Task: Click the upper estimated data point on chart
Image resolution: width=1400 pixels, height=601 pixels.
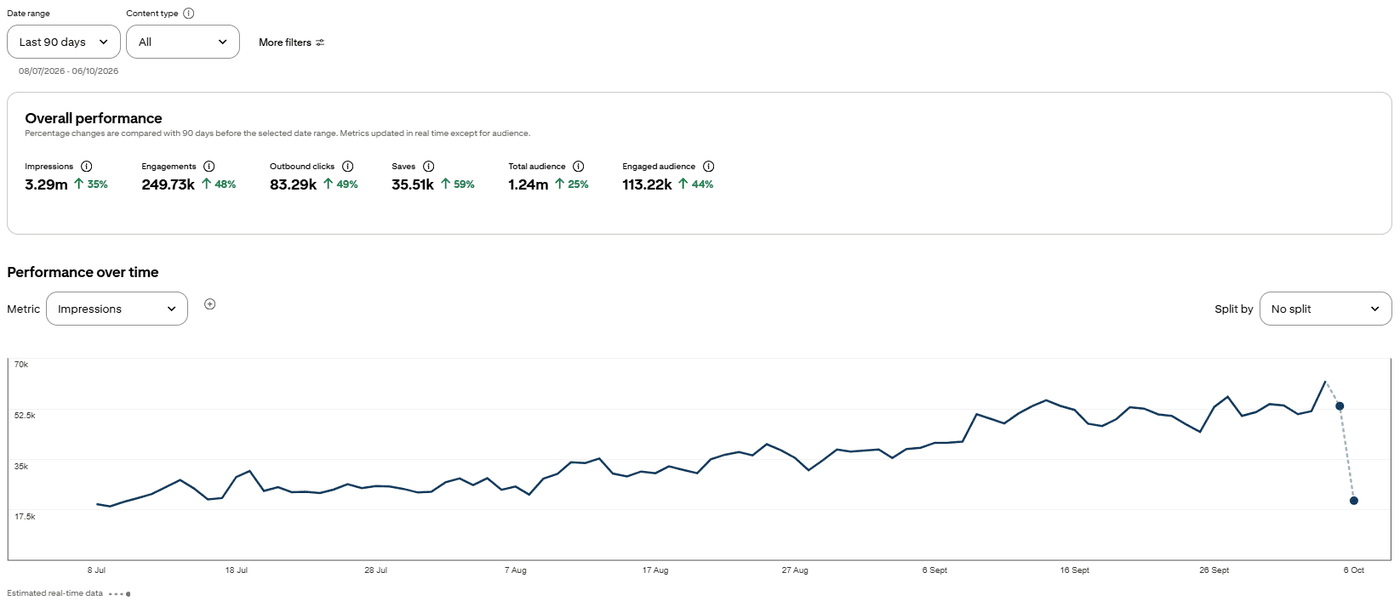Action: pyautogui.click(x=1339, y=406)
